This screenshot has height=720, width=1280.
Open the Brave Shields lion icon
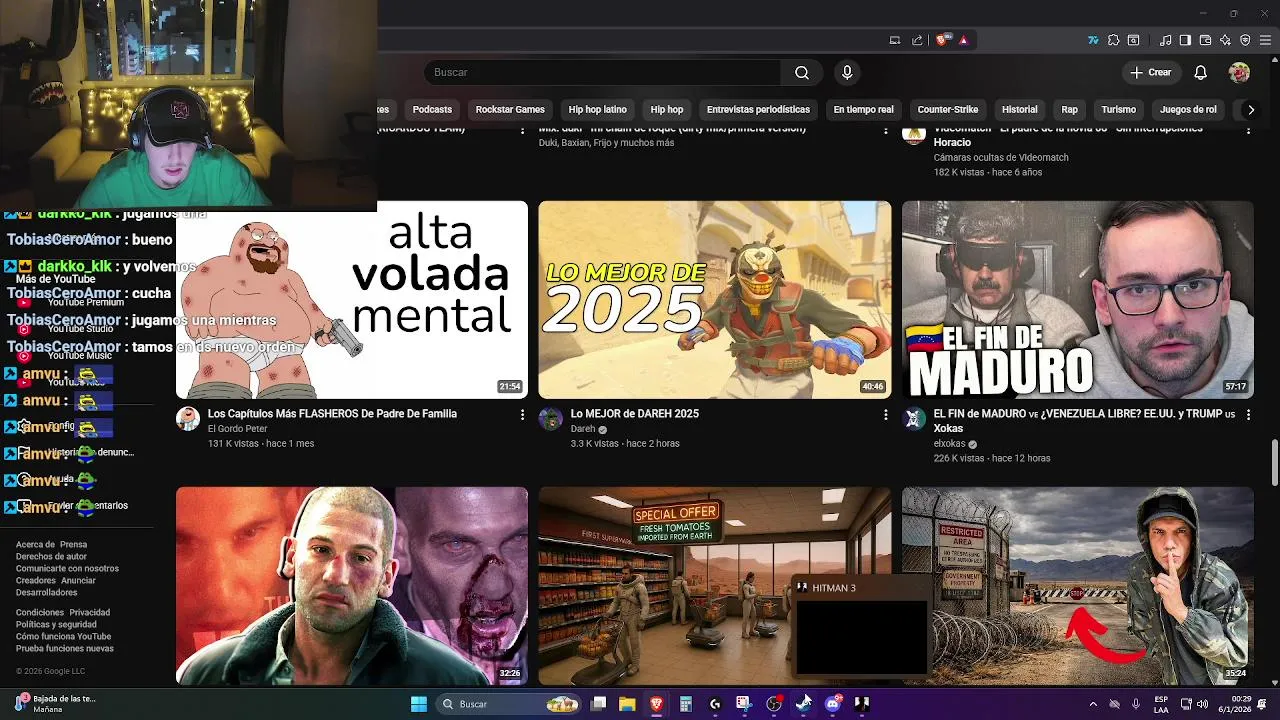(x=941, y=40)
